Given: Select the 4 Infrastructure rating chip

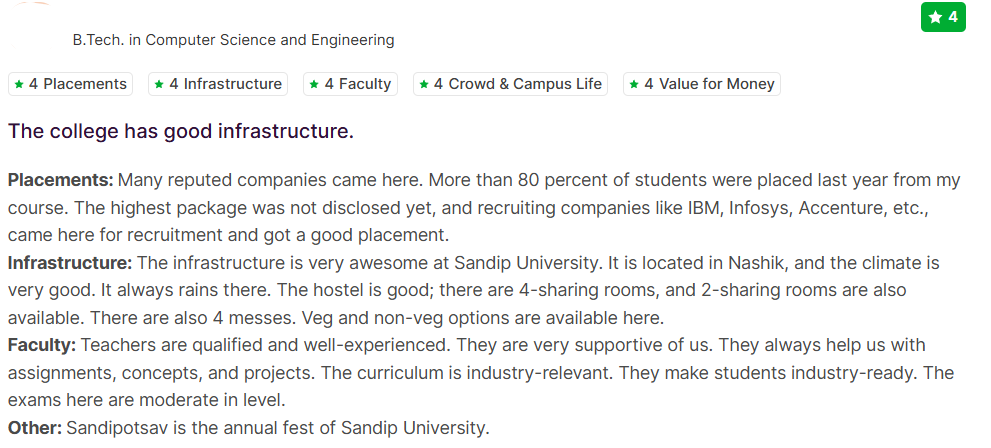Looking at the screenshot, I should (x=218, y=84).
